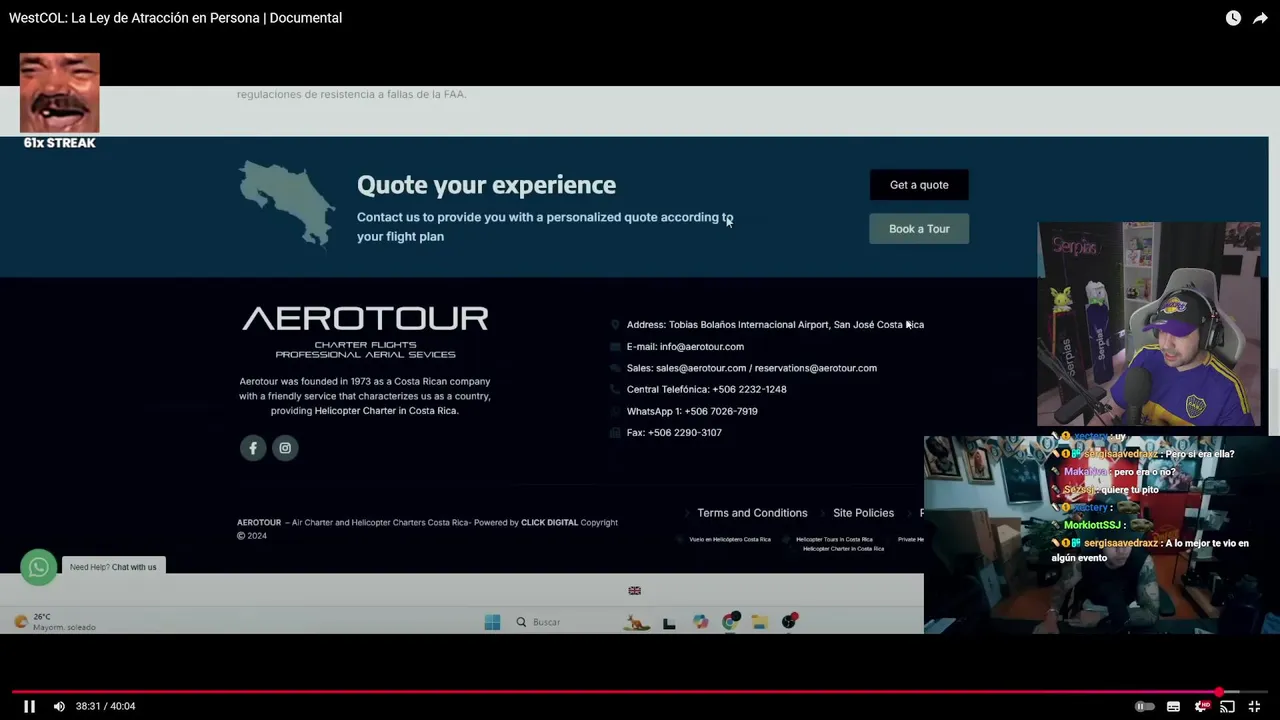
Task: Toggle the autoplay switch
Action: tap(1144, 706)
